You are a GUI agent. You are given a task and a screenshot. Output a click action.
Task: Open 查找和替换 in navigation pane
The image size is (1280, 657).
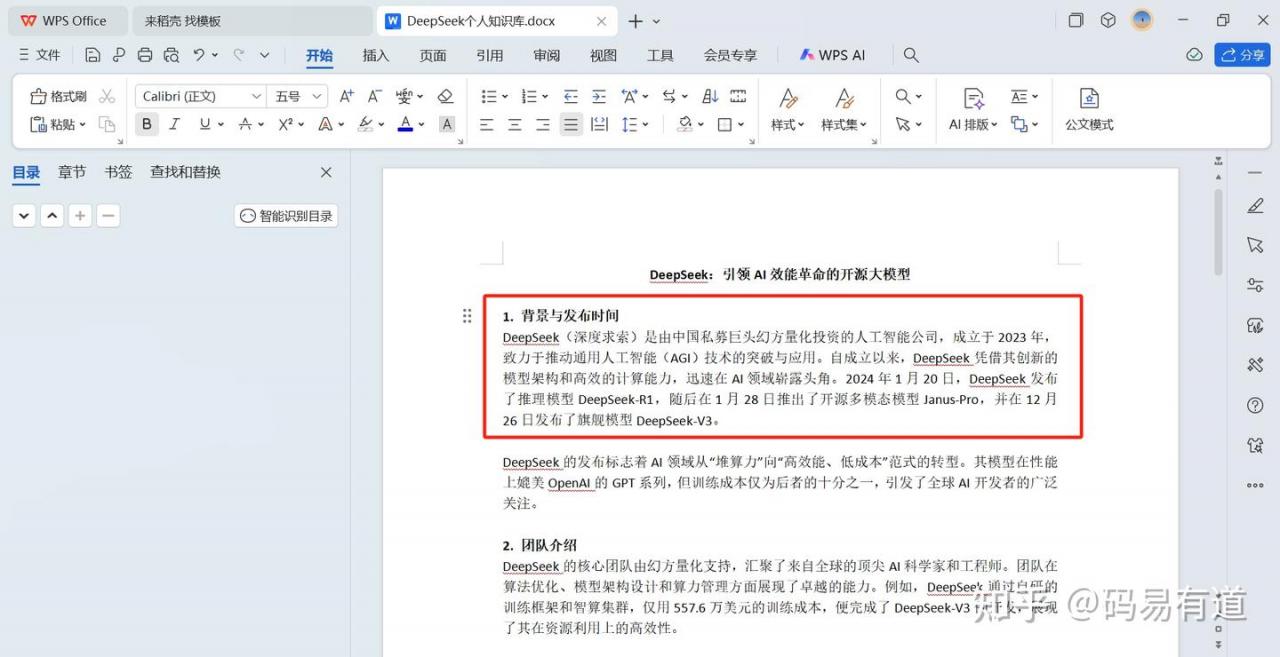click(x=185, y=172)
